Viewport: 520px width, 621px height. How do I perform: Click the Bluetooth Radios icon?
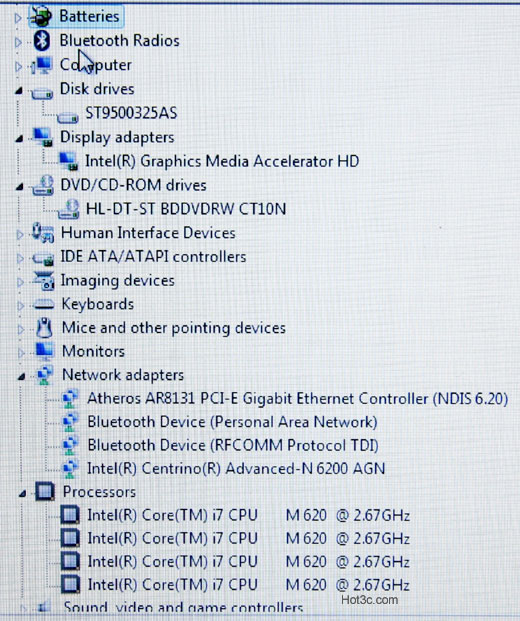click(42, 40)
